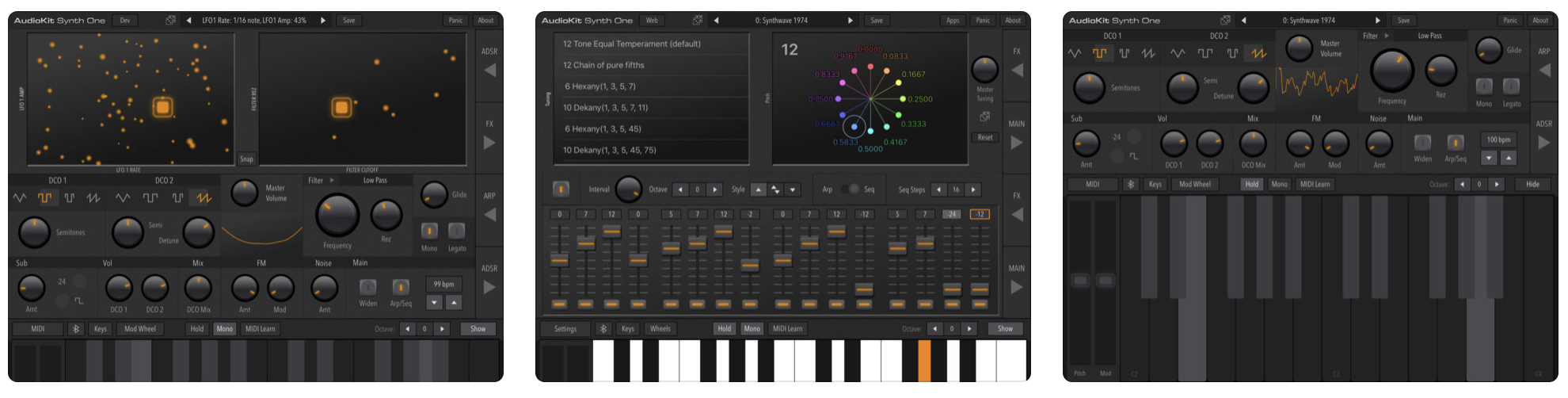
Task: Toggle the Widen switch in right screenshot
Action: pos(1423,143)
